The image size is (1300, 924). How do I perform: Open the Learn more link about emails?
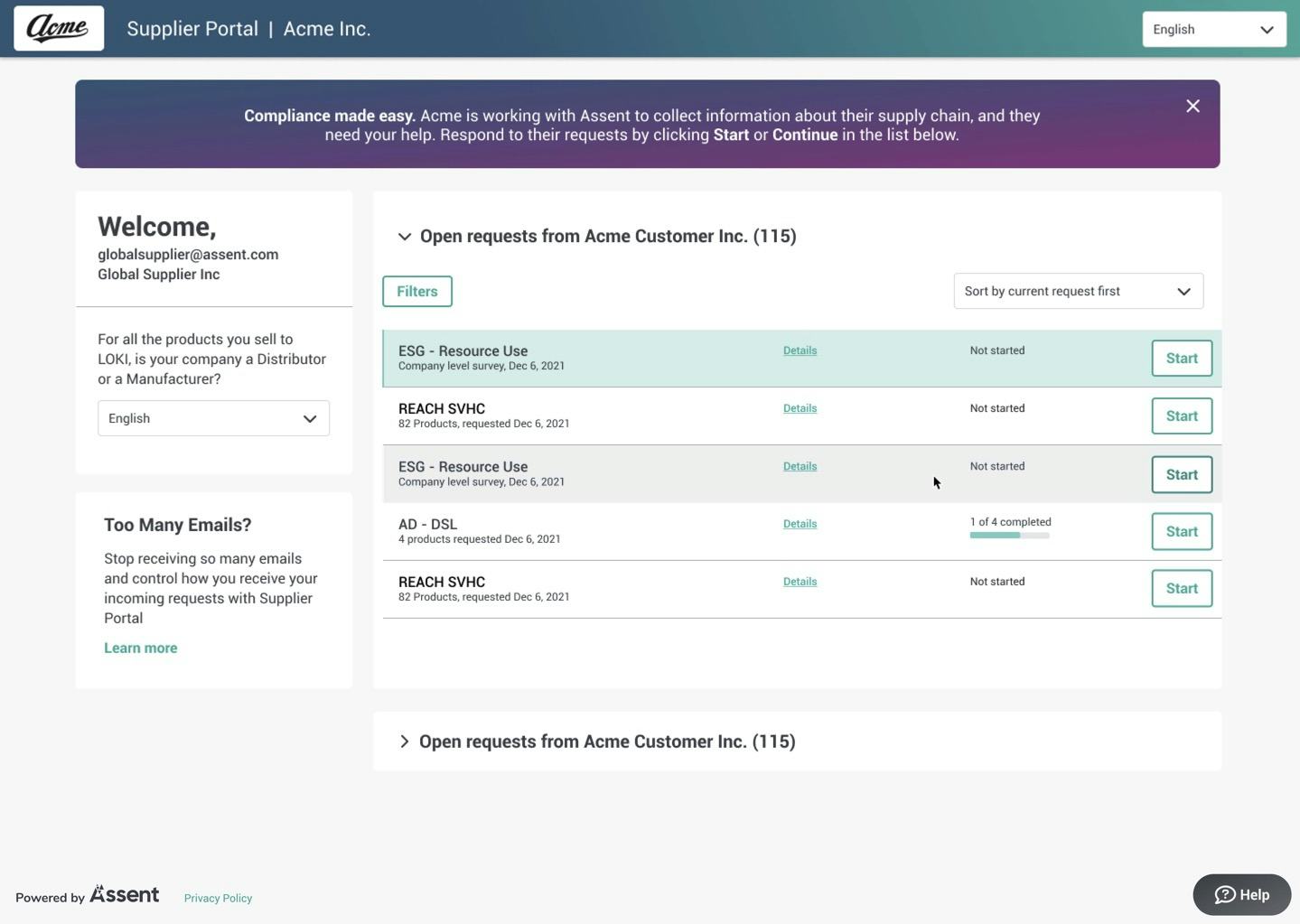point(140,646)
